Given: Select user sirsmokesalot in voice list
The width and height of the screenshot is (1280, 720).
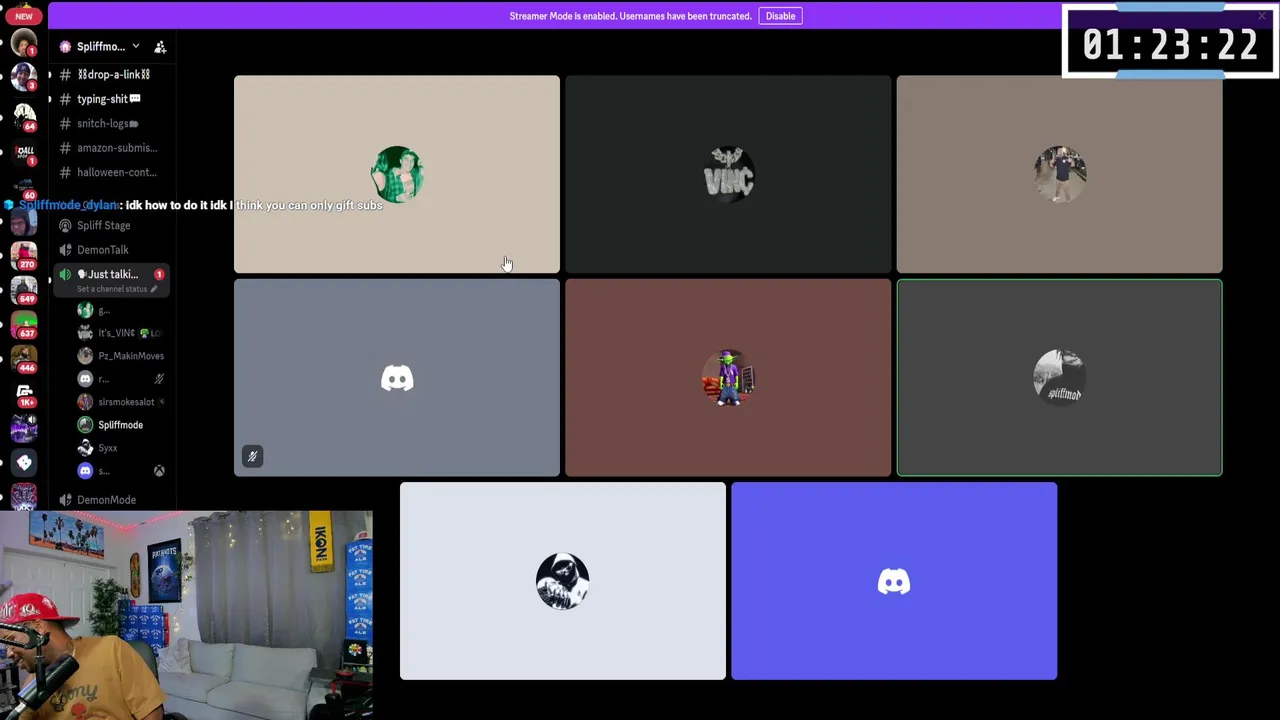Looking at the screenshot, I should [x=122, y=402].
